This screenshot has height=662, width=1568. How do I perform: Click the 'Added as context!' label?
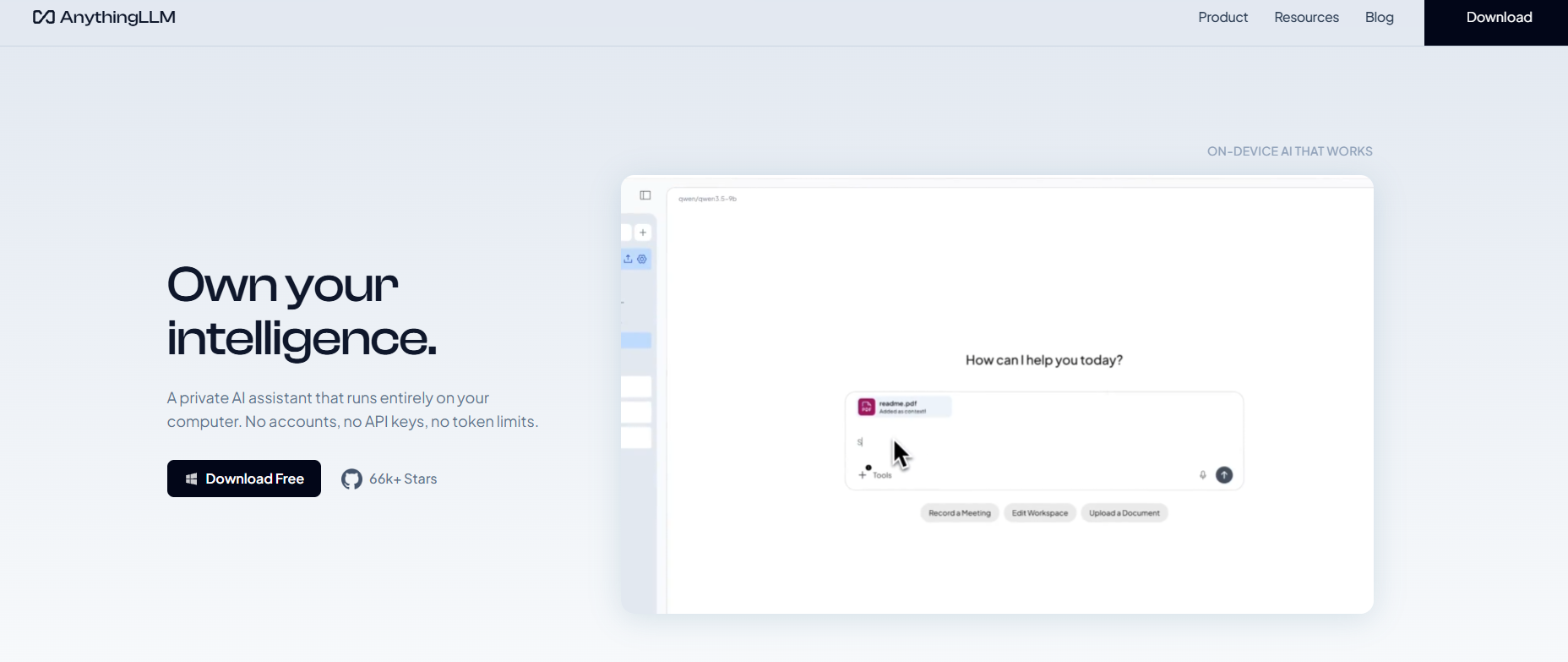[902, 412]
